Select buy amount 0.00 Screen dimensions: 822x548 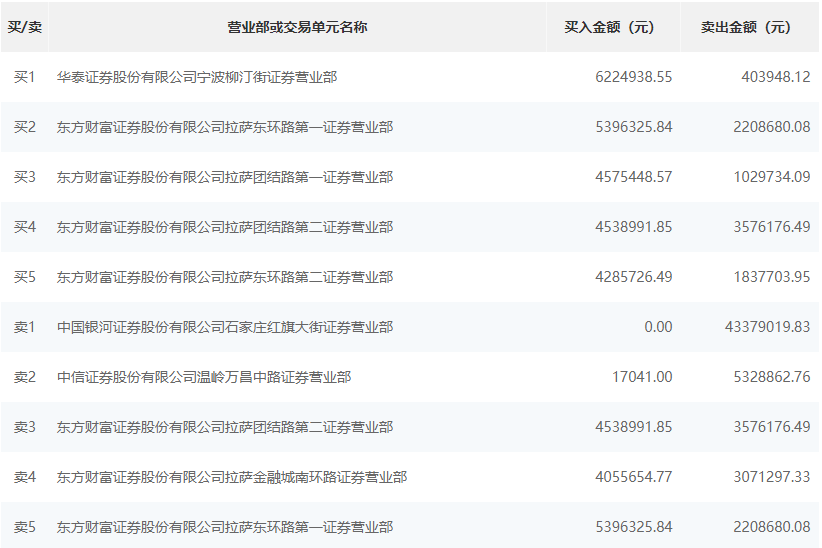tap(658, 327)
